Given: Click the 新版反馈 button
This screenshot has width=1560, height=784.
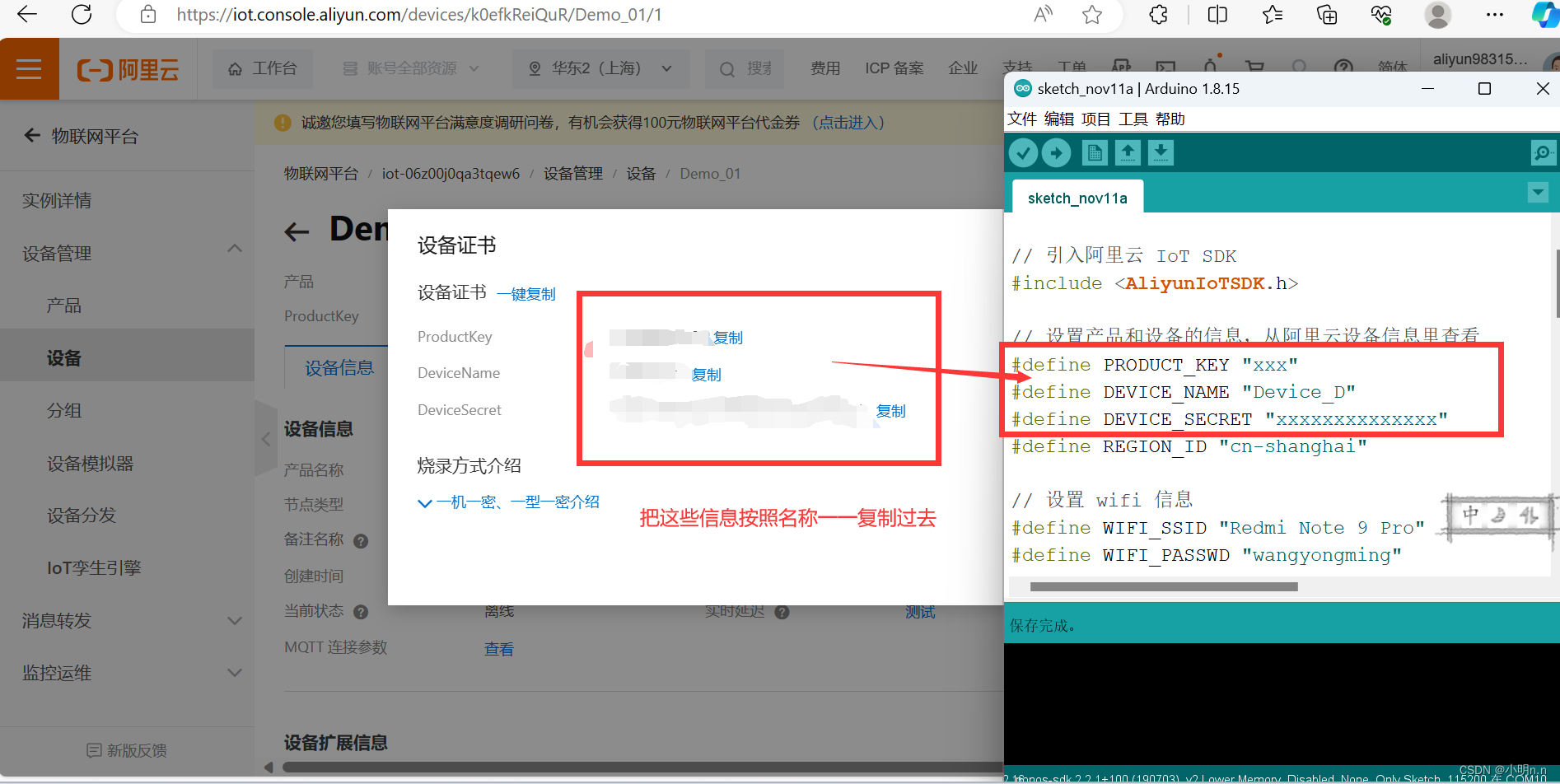Looking at the screenshot, I should (127, 750).
